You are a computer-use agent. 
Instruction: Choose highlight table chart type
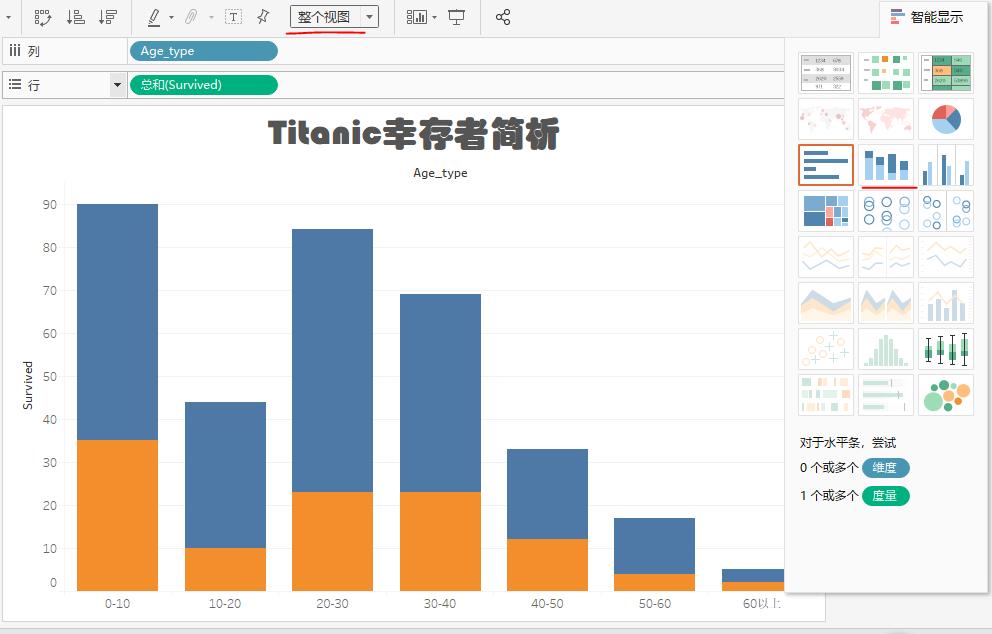946,73
